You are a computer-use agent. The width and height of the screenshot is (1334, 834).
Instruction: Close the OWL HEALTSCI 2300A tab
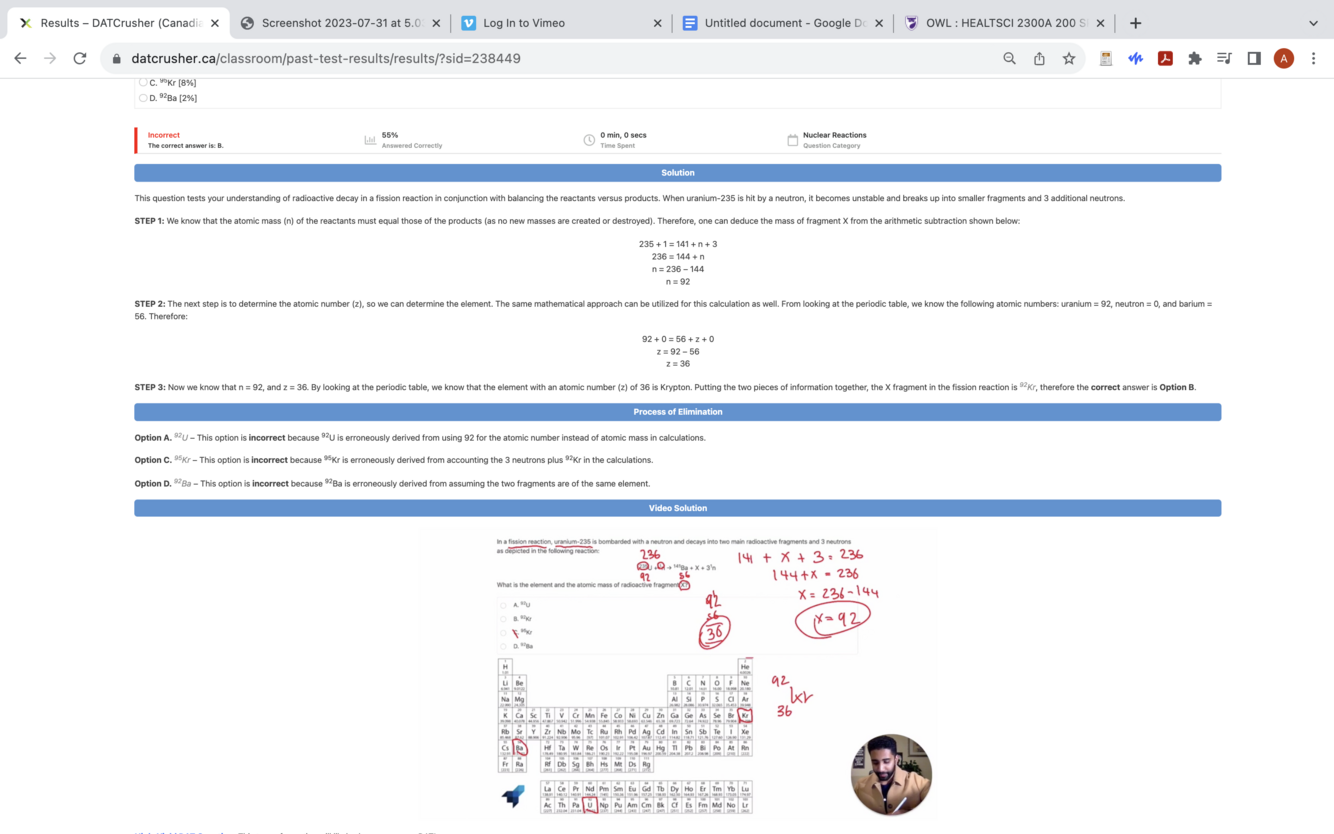pos(1100,23)
